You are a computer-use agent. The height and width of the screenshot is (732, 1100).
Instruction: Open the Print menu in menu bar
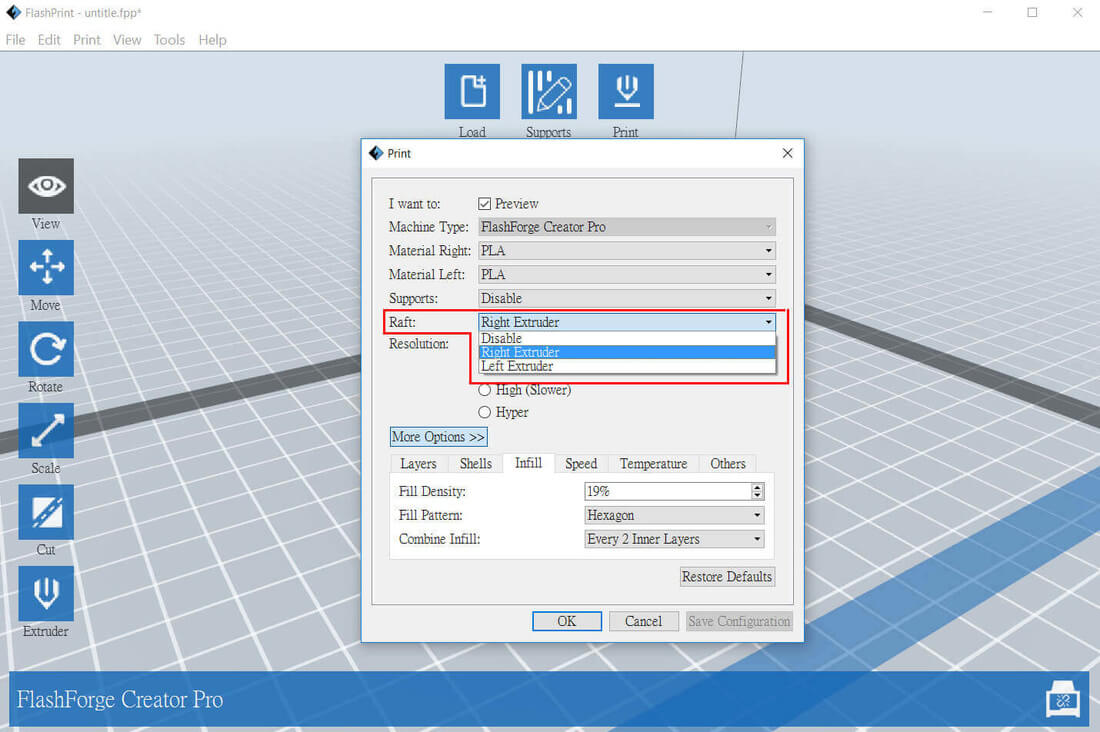pos(87,40)
